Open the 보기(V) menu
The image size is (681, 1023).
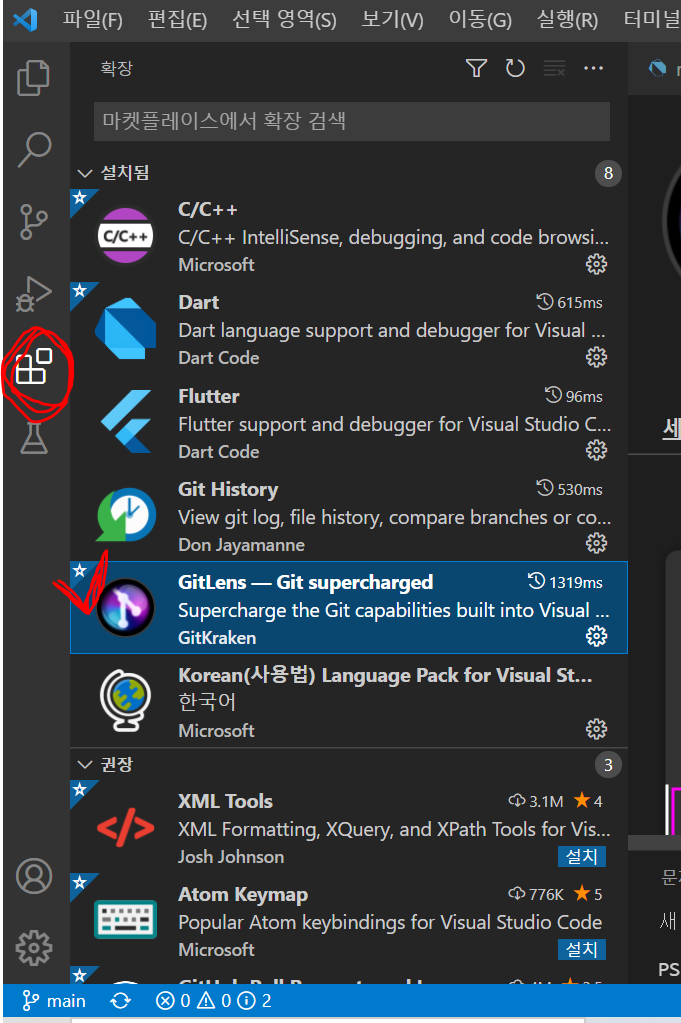pyautogui.click(x=393, y=20)
